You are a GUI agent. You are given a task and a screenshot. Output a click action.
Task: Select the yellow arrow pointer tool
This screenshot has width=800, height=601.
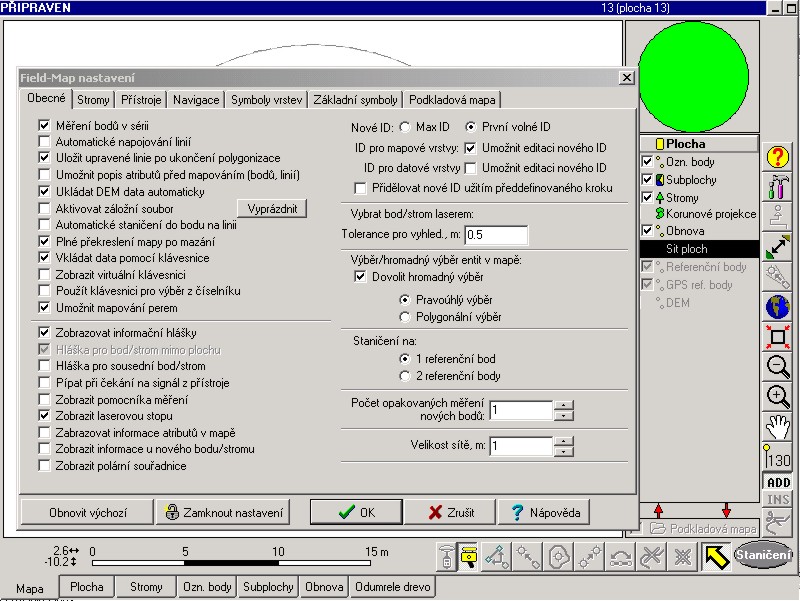[714, 556]
